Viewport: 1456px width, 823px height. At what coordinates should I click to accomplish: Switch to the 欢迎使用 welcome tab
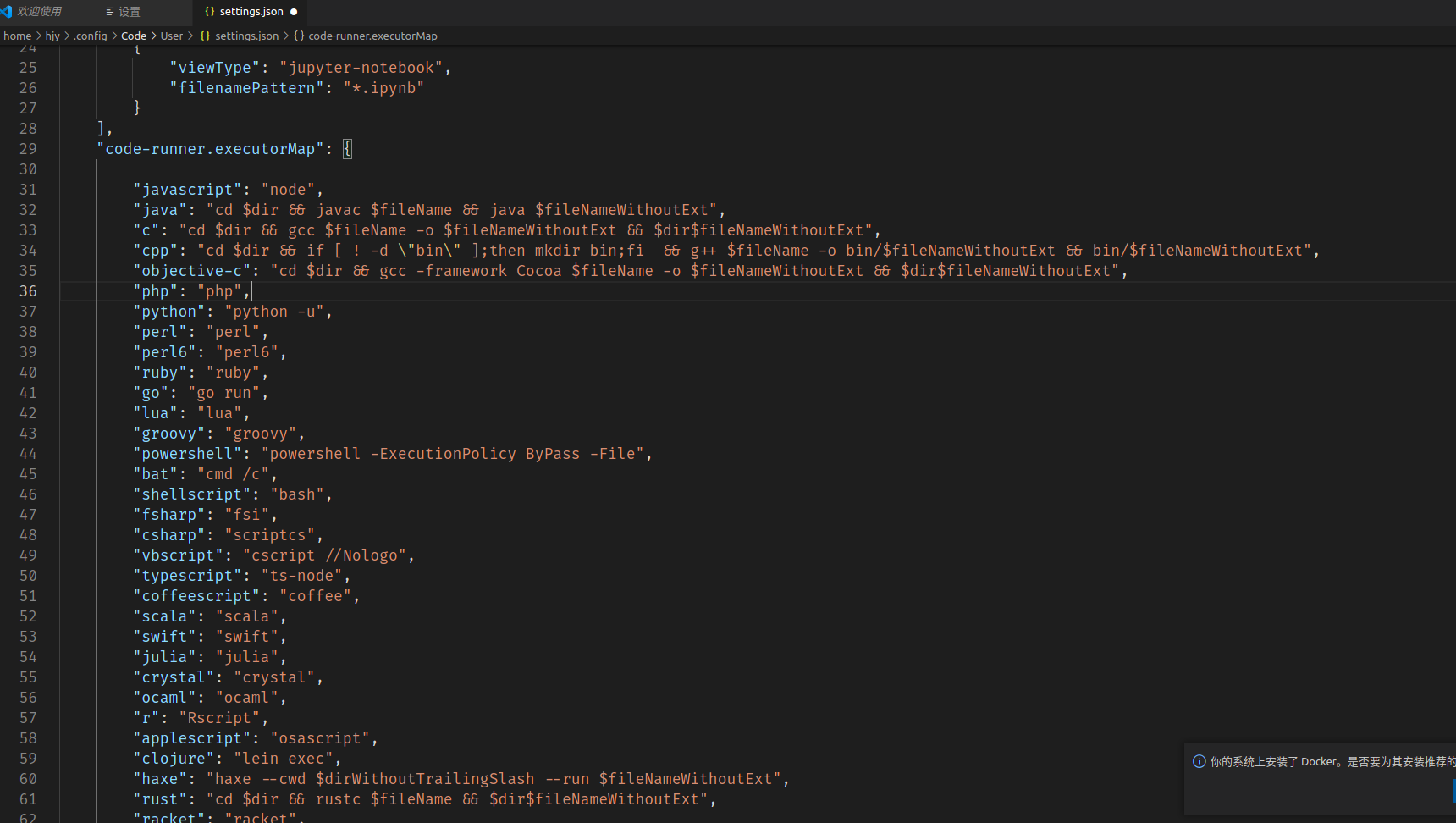[40, 12]
